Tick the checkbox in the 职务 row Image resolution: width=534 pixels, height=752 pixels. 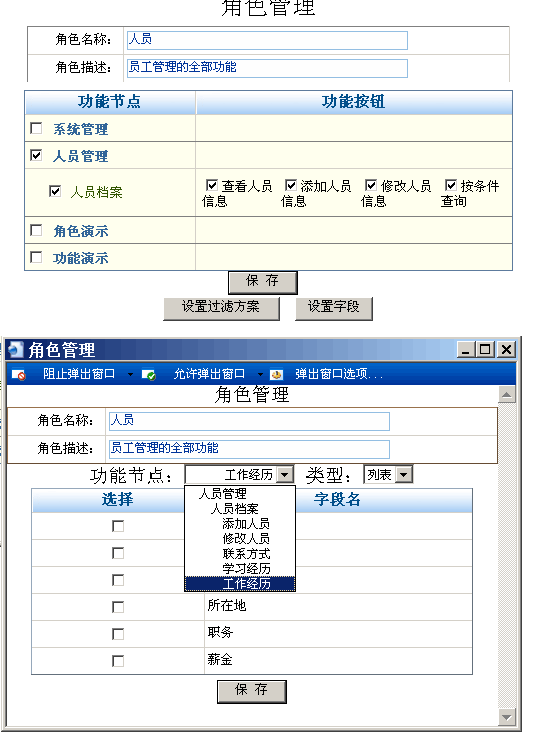pyautogui.click(x=118, y=634)
